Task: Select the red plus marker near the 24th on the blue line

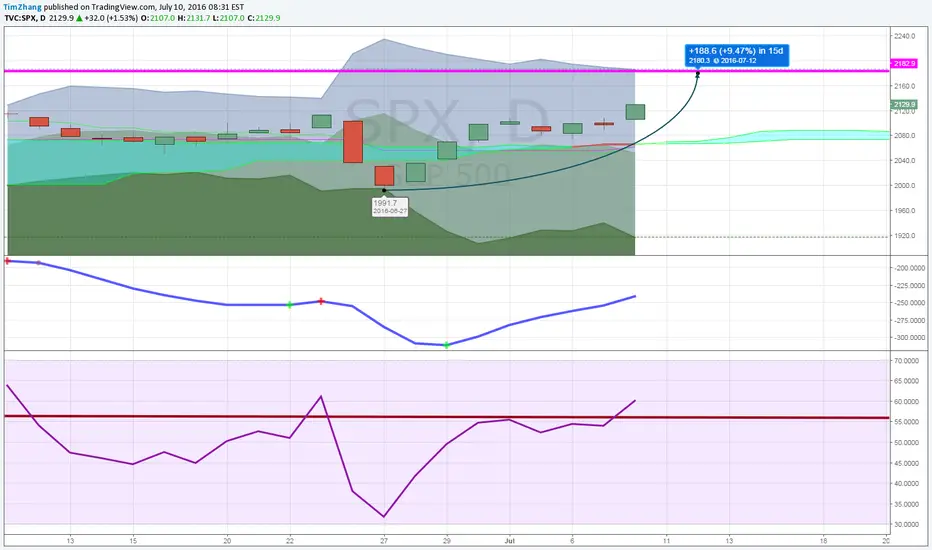Action: click(x=322, y=301)
